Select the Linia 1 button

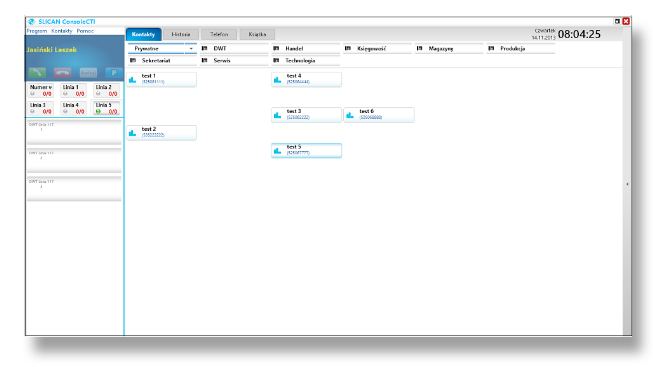[x=74, y=90]
